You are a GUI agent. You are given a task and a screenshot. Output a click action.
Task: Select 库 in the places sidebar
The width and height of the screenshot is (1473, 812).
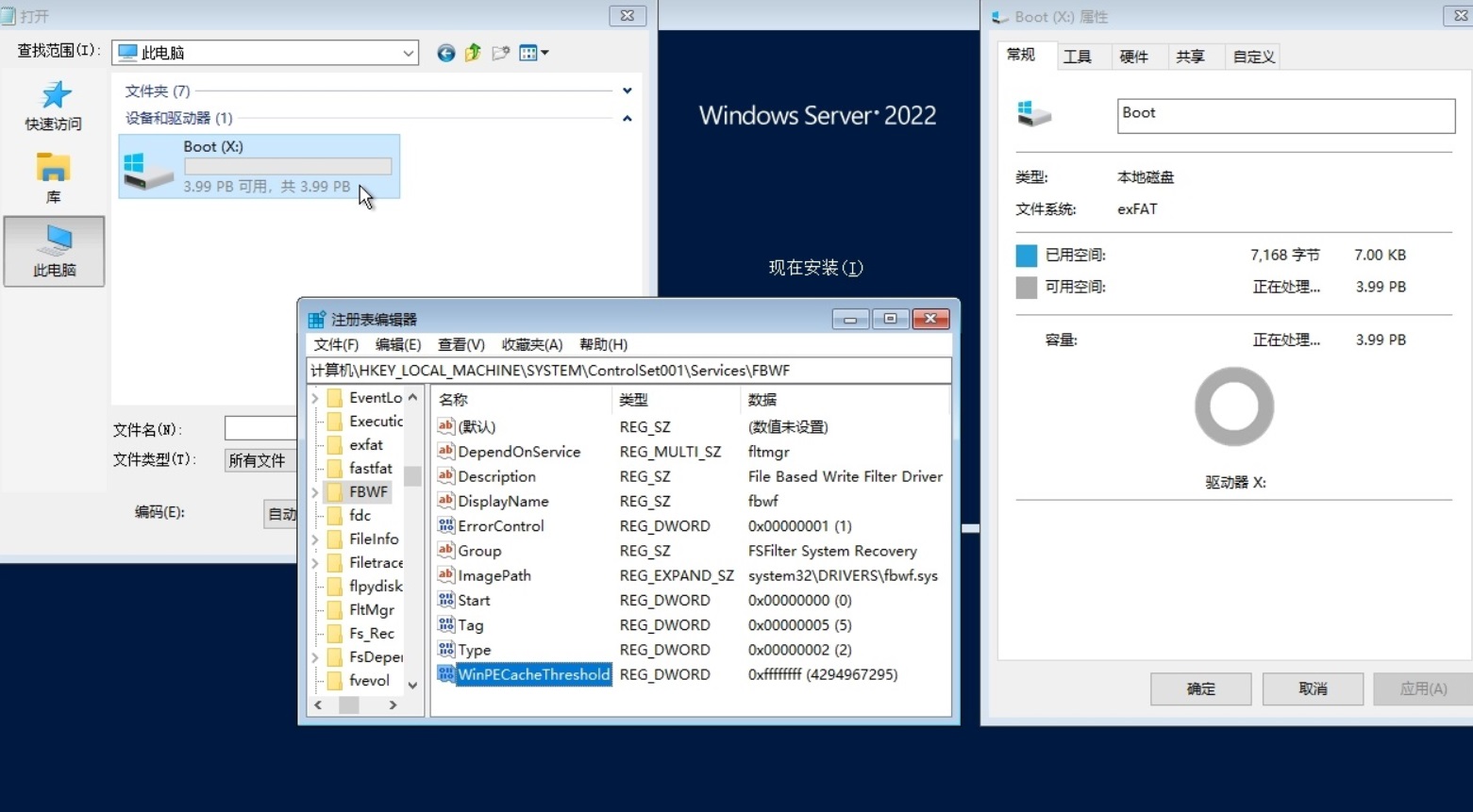tap(54, 178)
